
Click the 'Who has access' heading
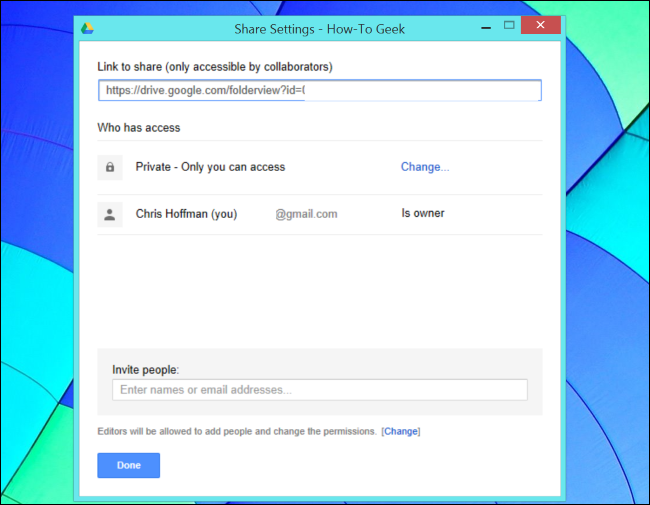point(138,128)
